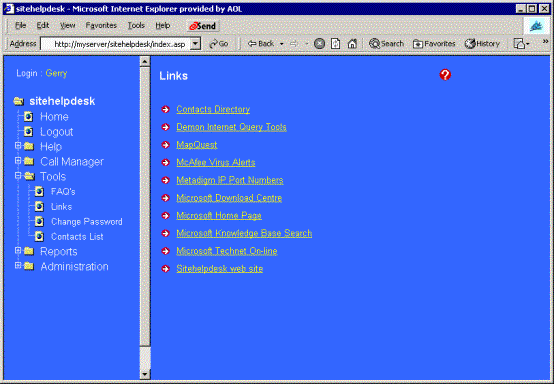Click the sidebar scrollbar up arrow

tap(145, 61)
